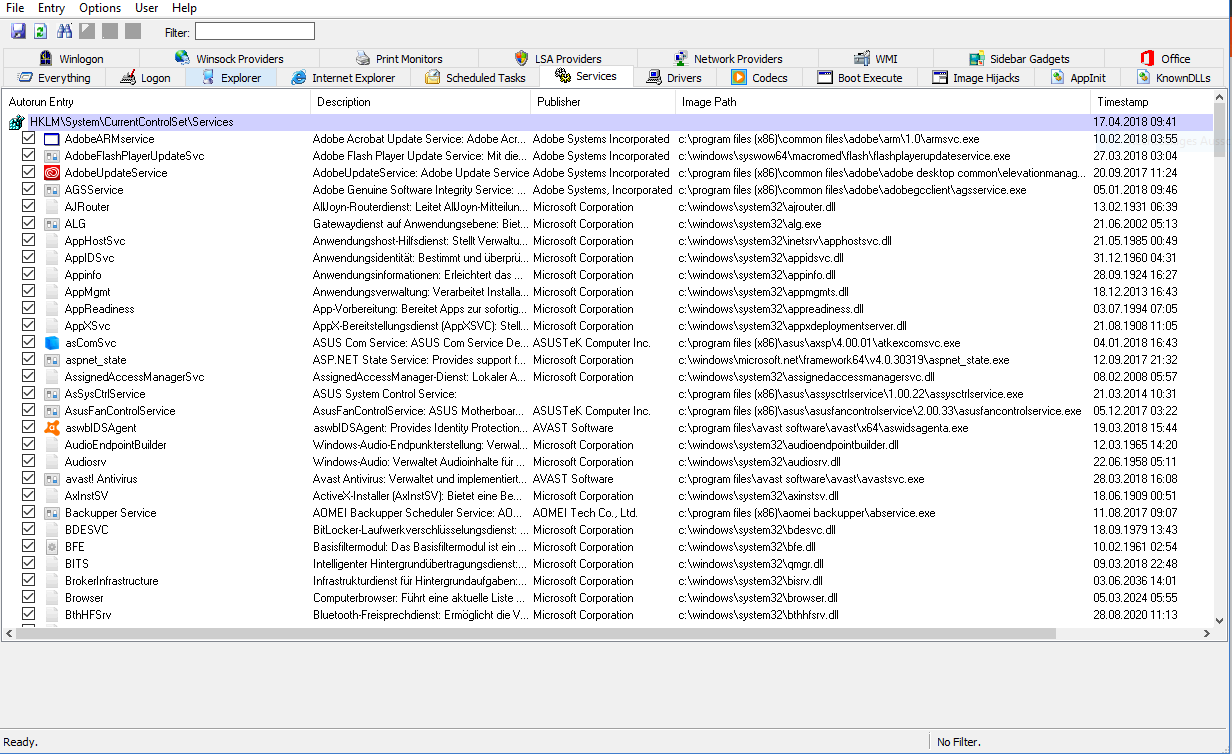1232x754 pixels.
Task: Disable the AdobeFlashPlayerUpdateSvc checkbox
Action: 29,156
